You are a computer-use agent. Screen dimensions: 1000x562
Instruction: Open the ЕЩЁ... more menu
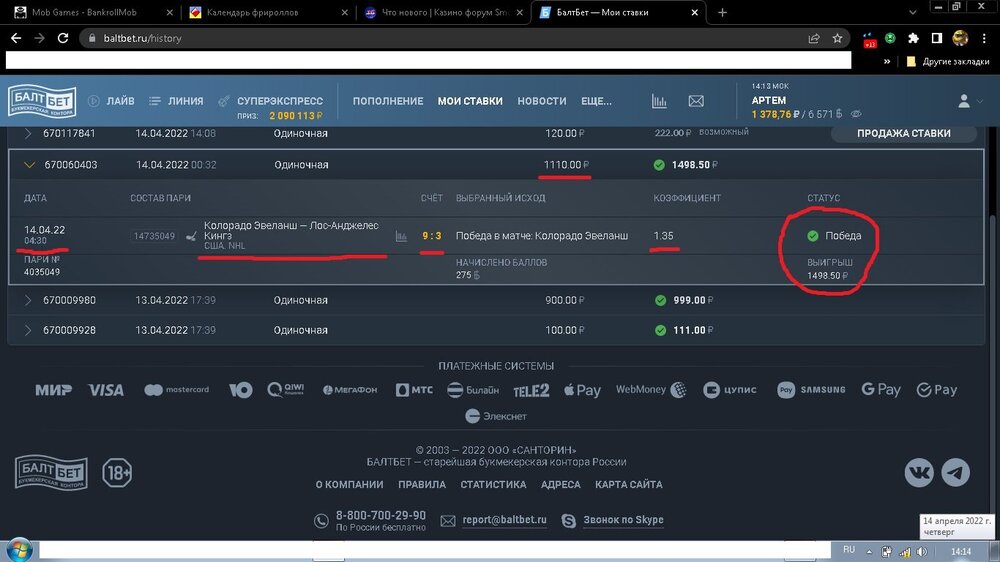pos(596,101)
